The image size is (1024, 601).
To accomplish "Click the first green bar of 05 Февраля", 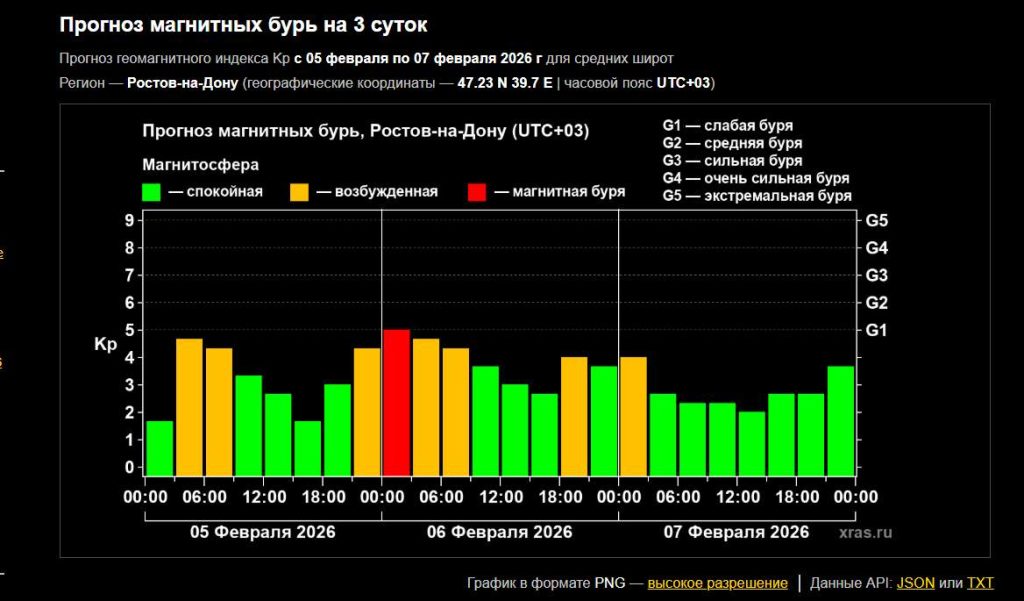I will pos(160,447).
